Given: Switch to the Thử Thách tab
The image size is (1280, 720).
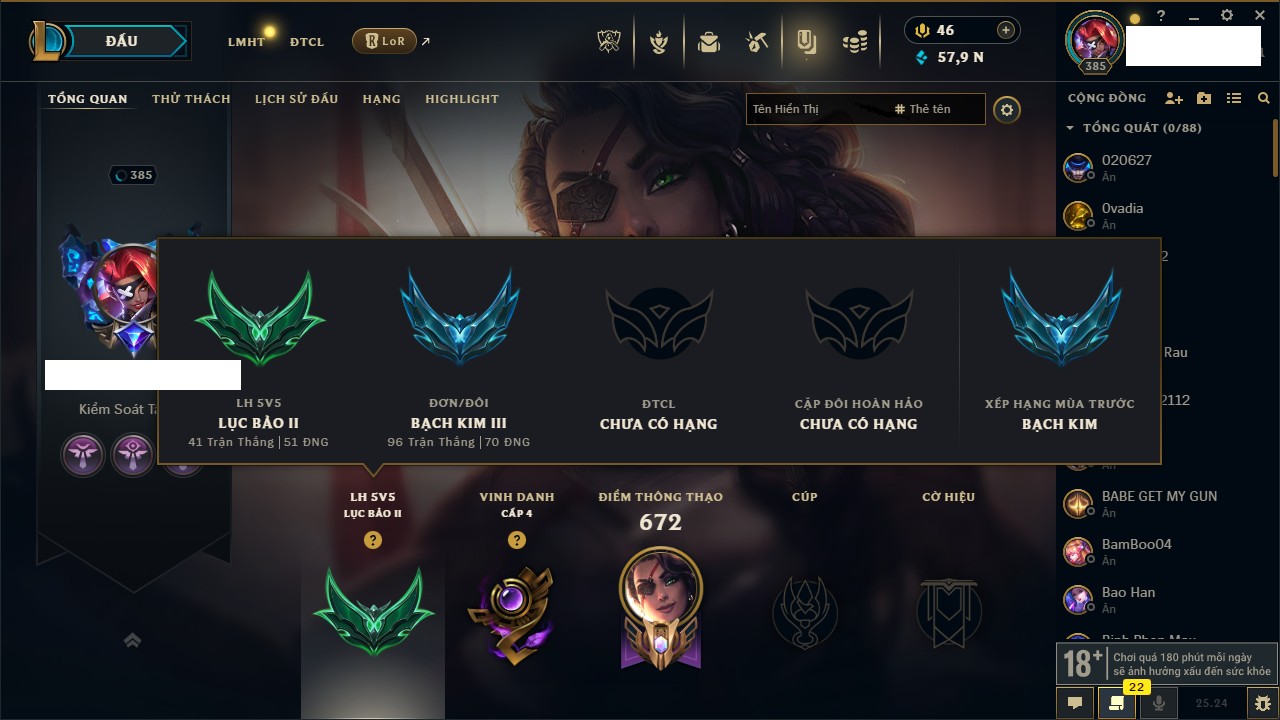Looking at the screenshot, I should point(191,99).
